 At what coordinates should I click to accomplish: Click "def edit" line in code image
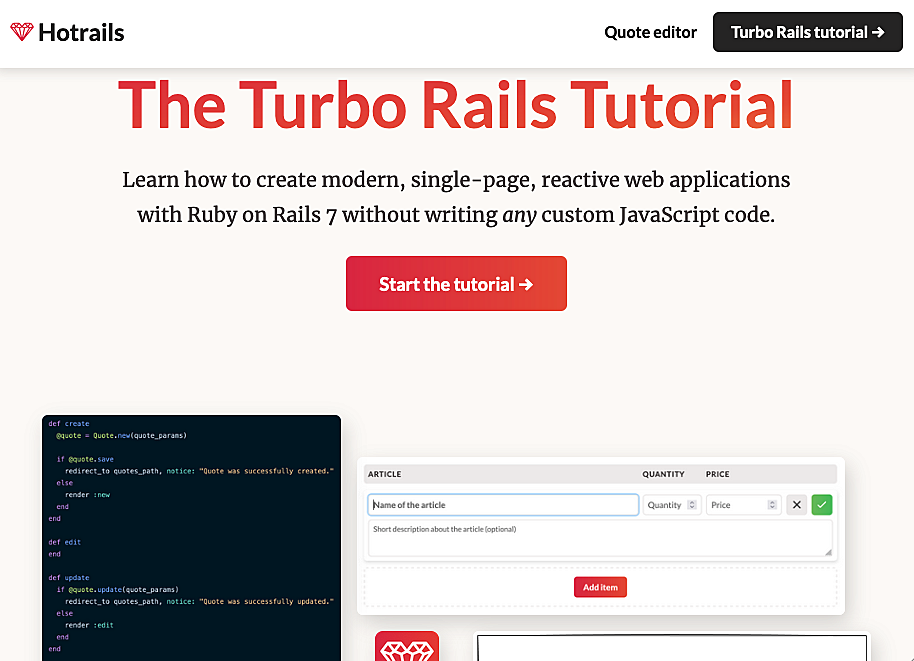point(65,542)
